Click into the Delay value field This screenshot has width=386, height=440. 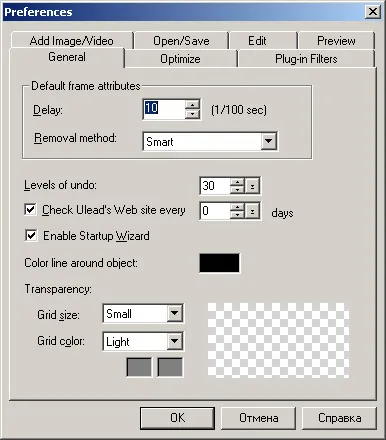point(164,109)
